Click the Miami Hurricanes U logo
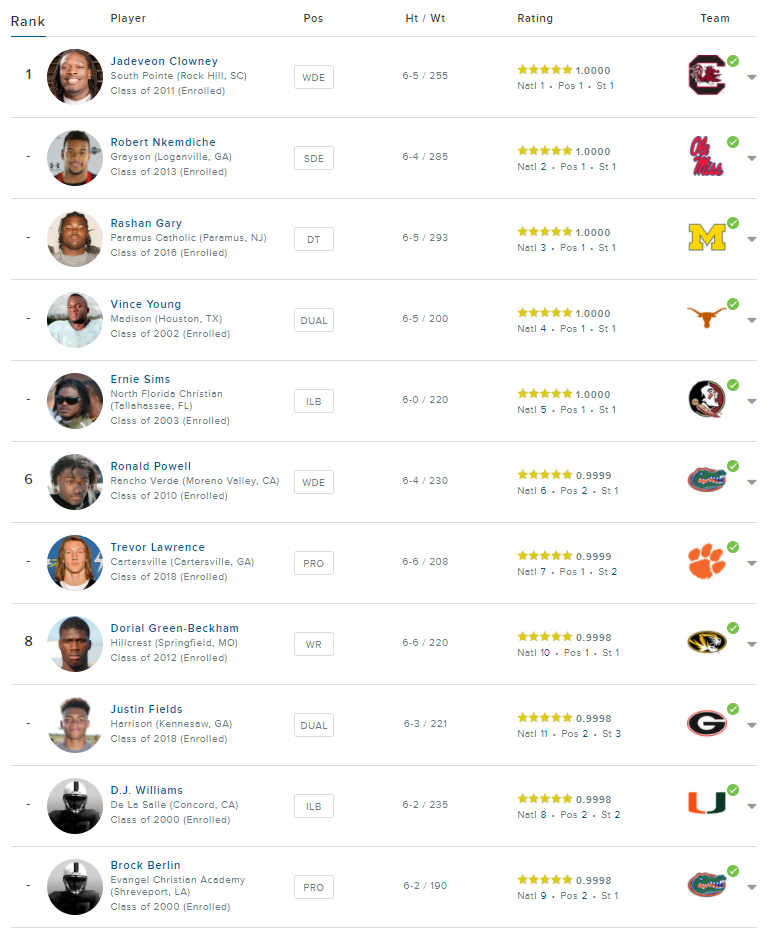The image size is (773, 929). tap(707, 802)
